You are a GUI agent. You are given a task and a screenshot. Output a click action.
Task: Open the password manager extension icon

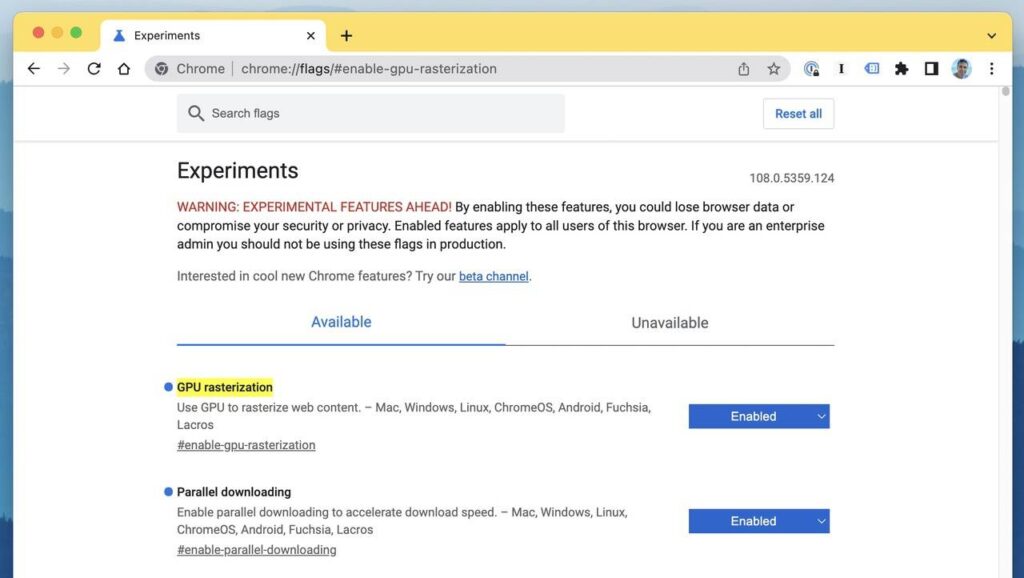tap(811, 69)
